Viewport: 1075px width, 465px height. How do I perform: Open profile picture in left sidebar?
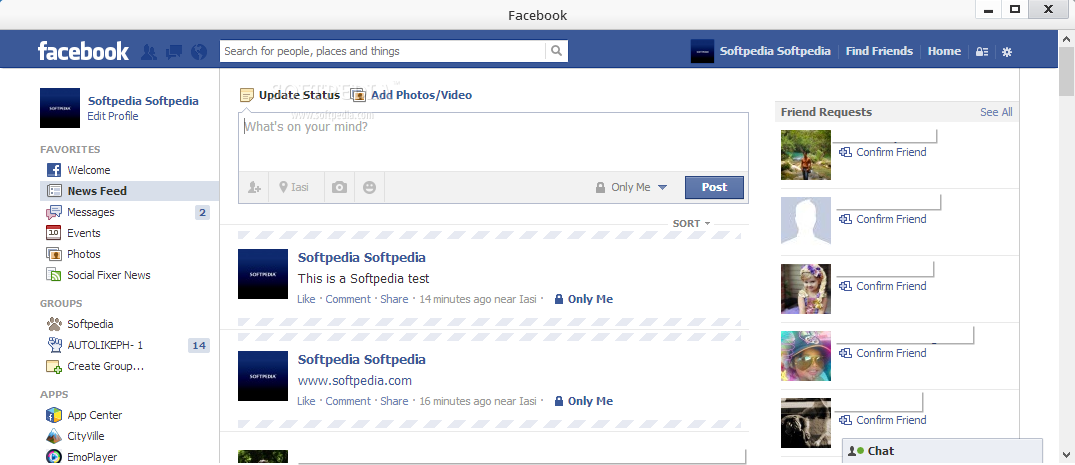click(x=60, y=108)
